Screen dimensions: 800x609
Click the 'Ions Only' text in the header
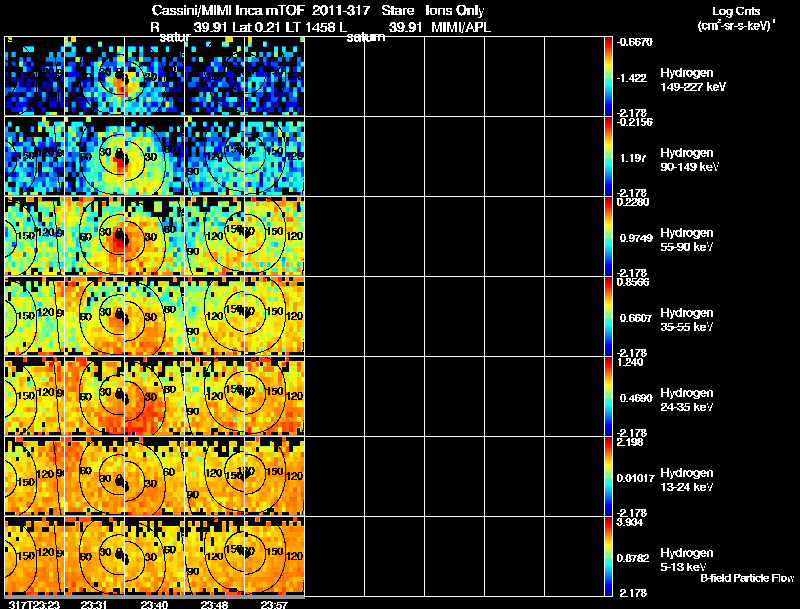(x=455, y=11)
